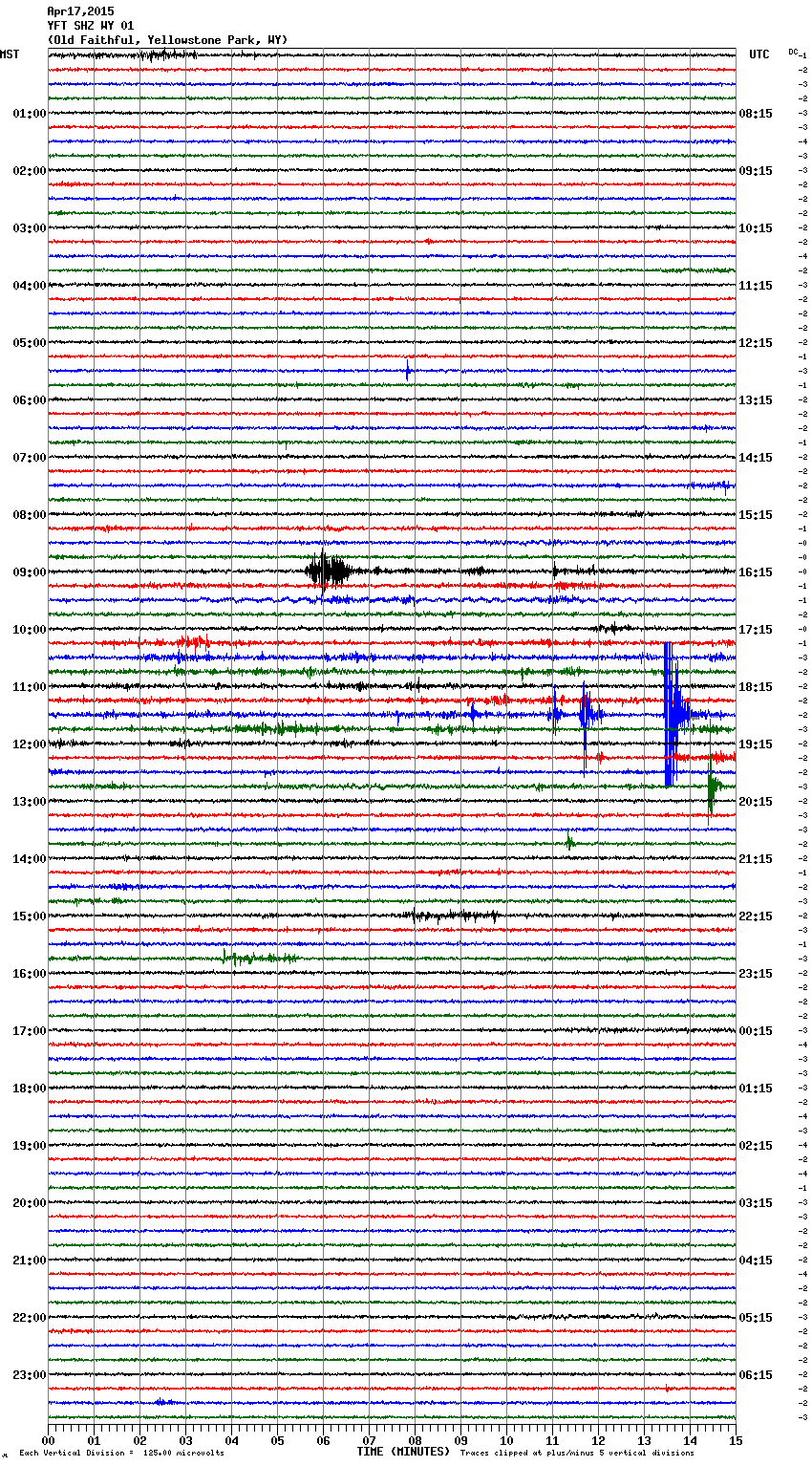Click the Traces clipped at plus/minus footnote
The image size is (812, 1466).
point(577,1453)
